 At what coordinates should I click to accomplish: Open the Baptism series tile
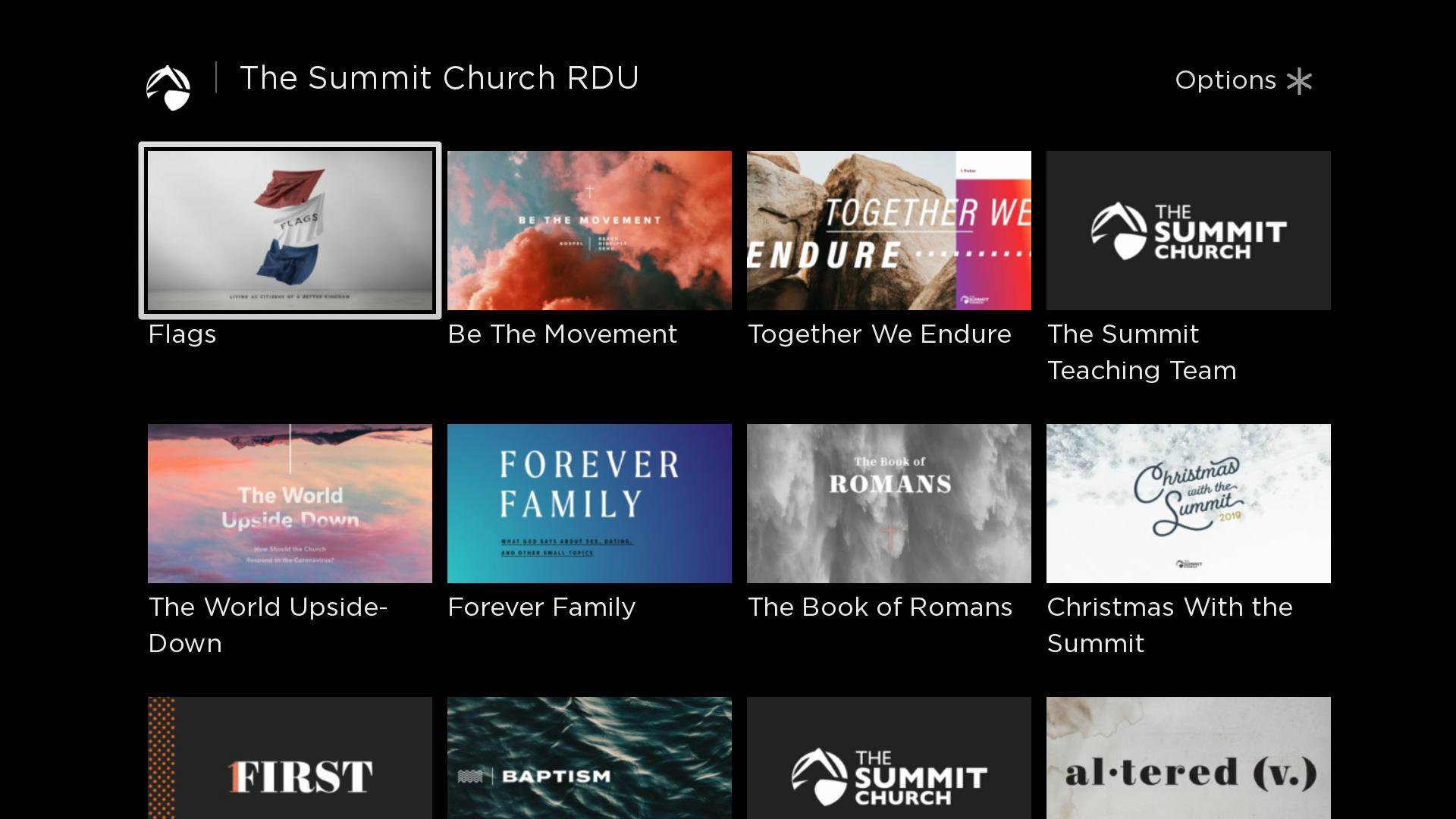click(x=589, y=758)
